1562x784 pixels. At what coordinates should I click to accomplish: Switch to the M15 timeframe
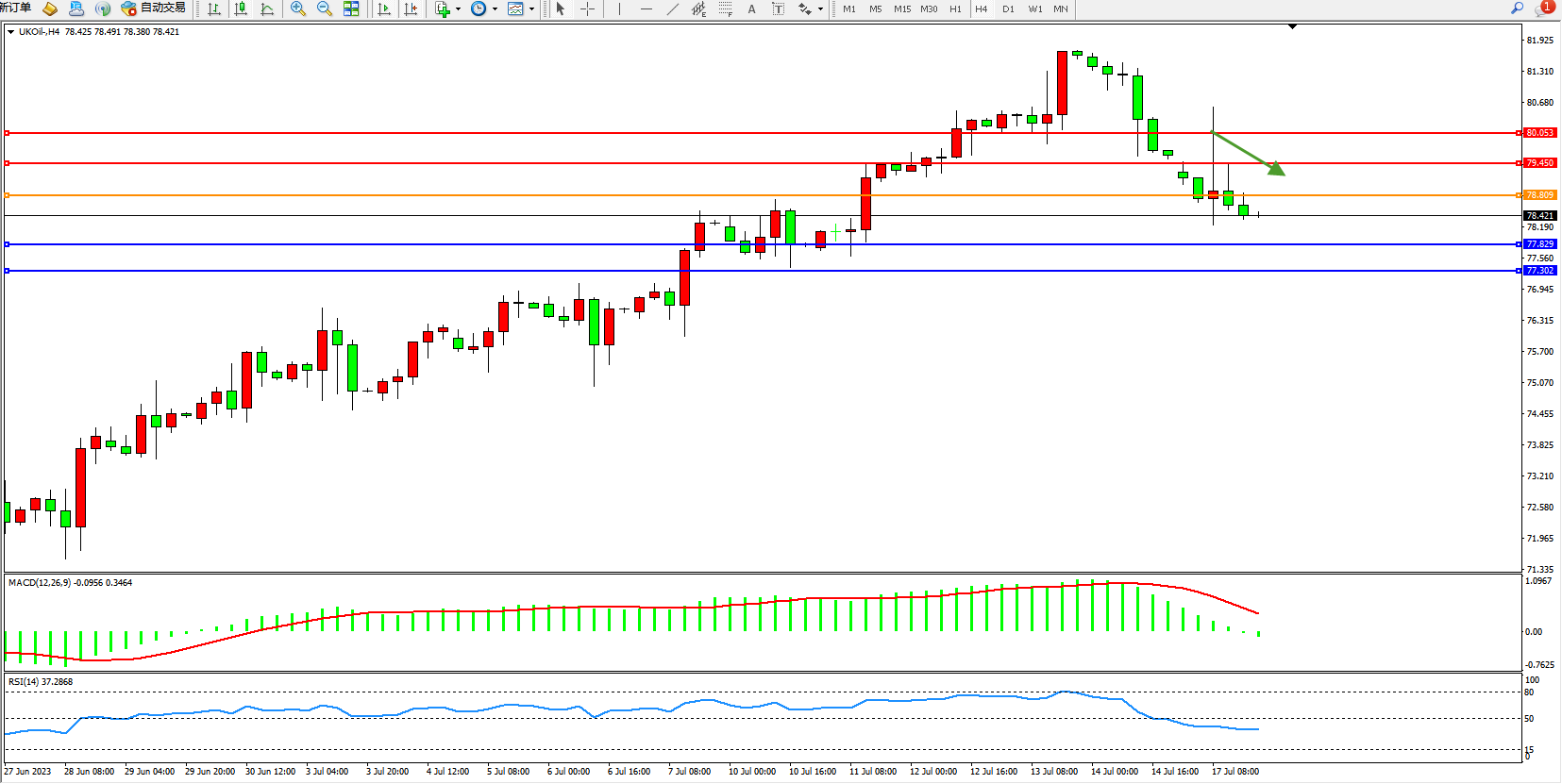(x=902, y=8)
